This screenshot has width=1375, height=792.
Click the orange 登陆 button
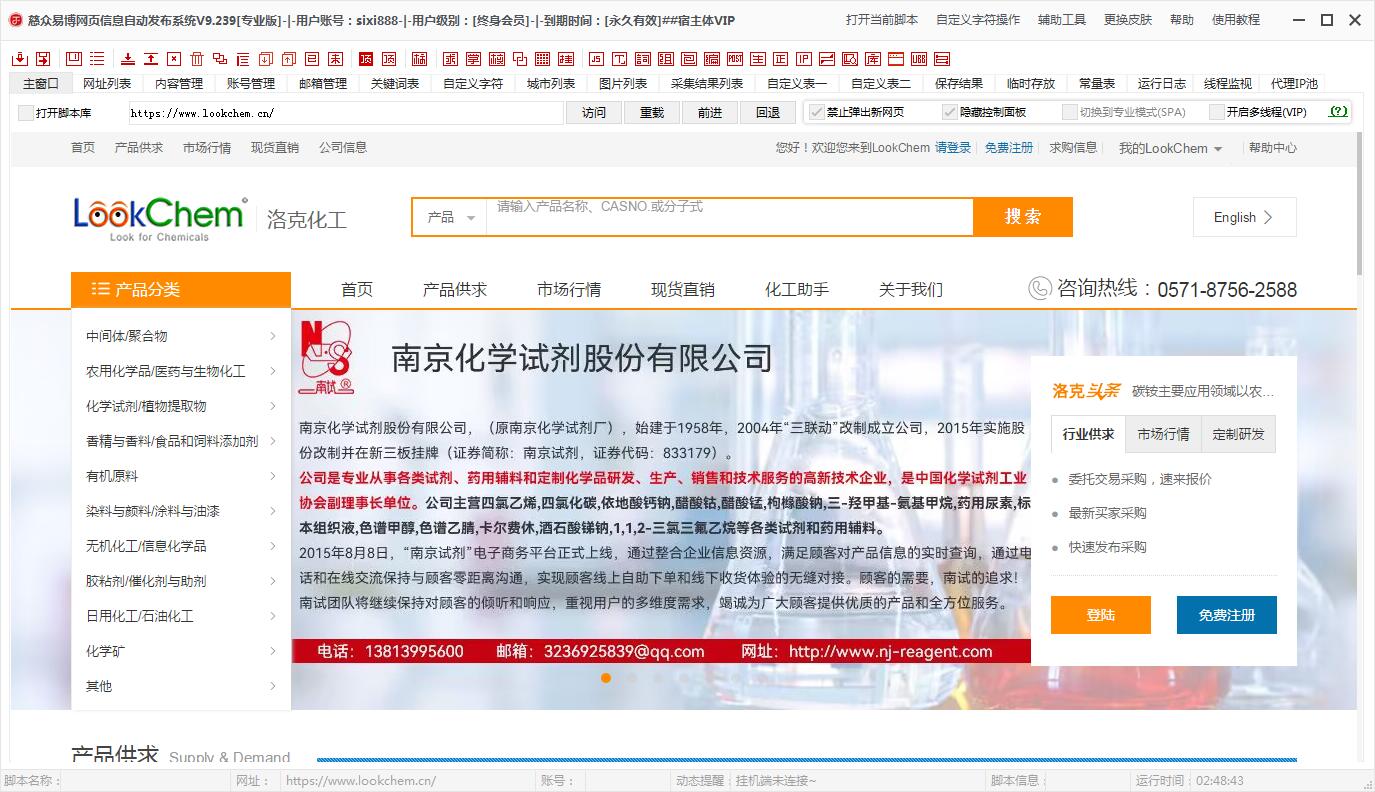pos(1101,615)
